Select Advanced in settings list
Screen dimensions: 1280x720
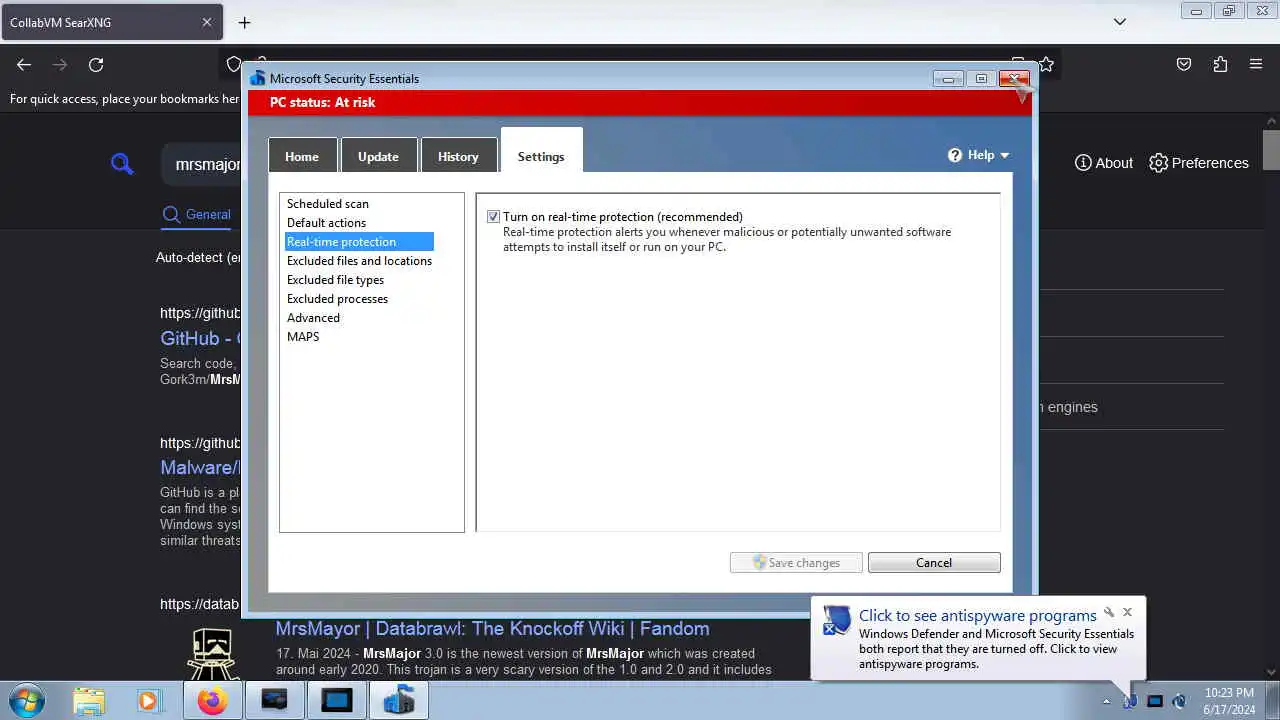point(313,318)
